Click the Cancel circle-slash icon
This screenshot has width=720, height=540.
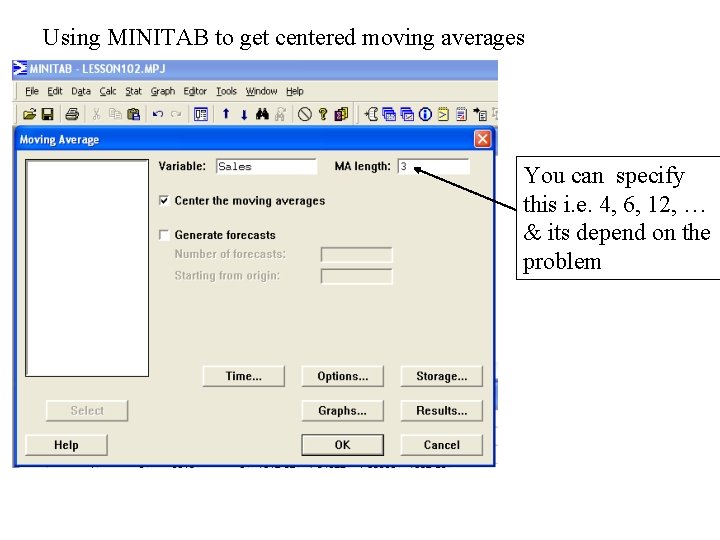tap(305, 114)
